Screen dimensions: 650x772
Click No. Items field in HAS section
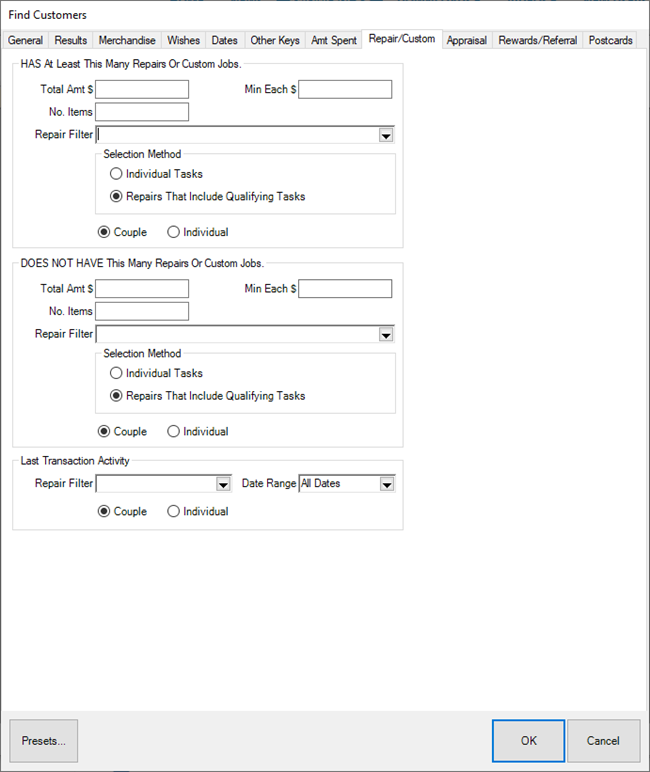(142, 112)
